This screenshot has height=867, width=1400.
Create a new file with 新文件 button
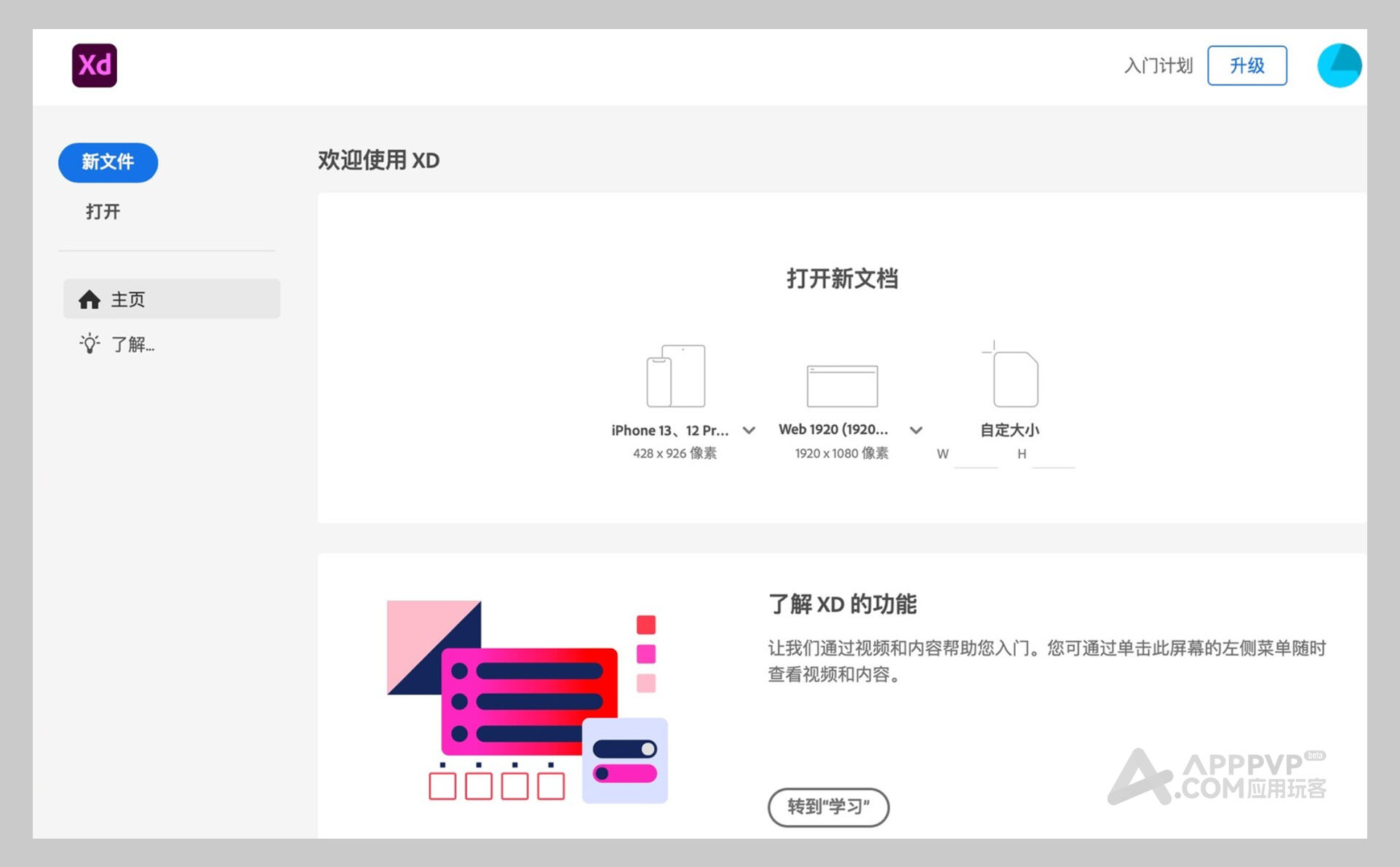click(108, 162)
